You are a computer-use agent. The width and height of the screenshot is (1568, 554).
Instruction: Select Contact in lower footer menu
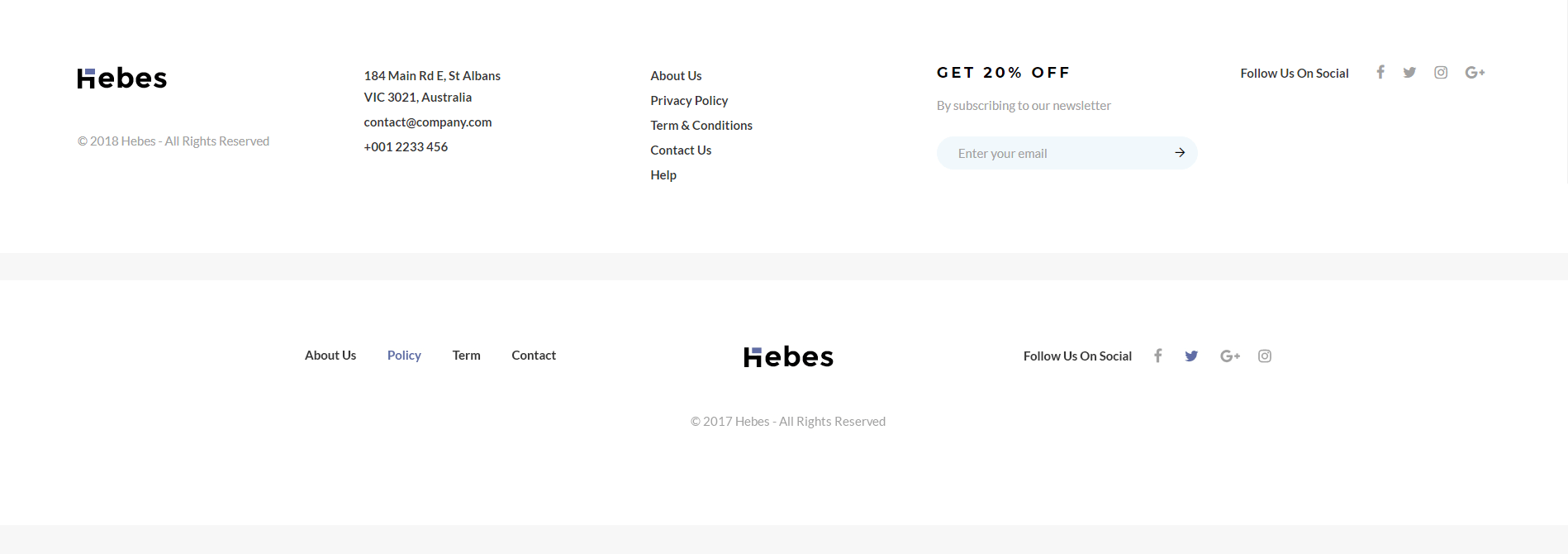click(x=534, y=356)
